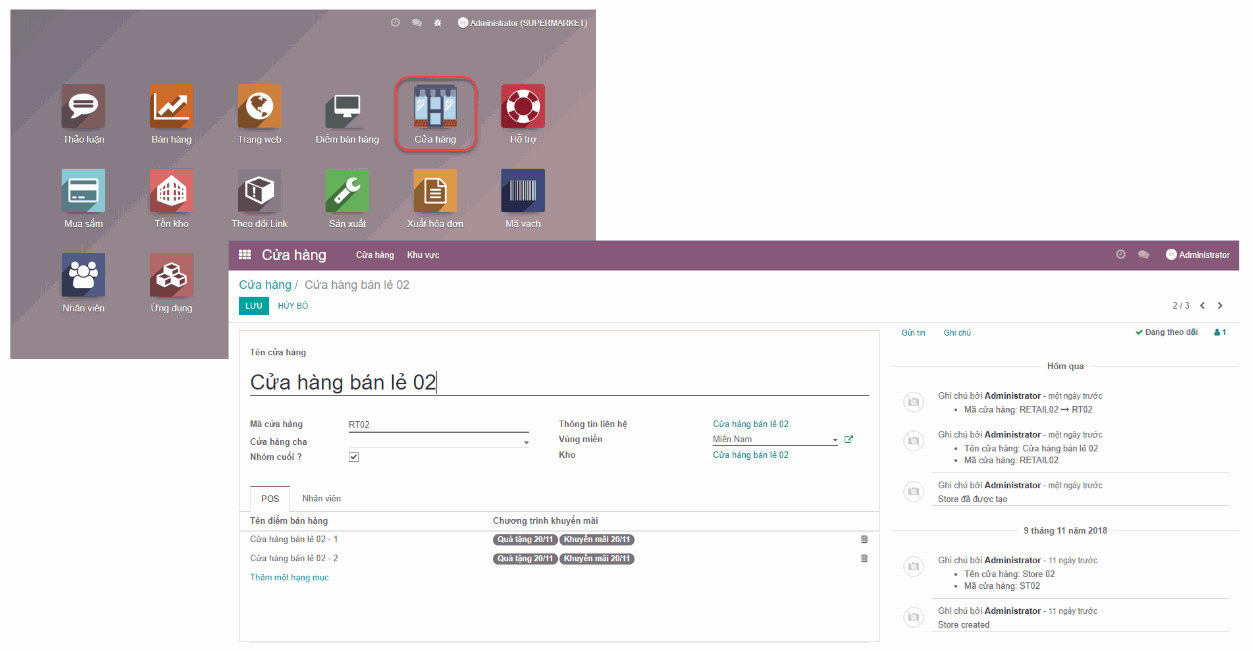Toggle the Đang theo dõi following status
The image size is (1253, 651).
[x=1168, y=331]
